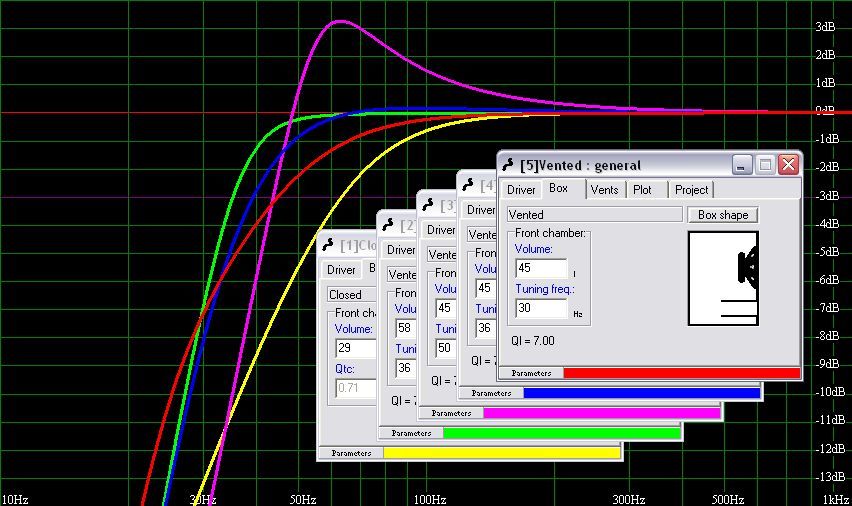Click the Box shape button
Screen dimensions: 852x506
[x=723, y=215]
